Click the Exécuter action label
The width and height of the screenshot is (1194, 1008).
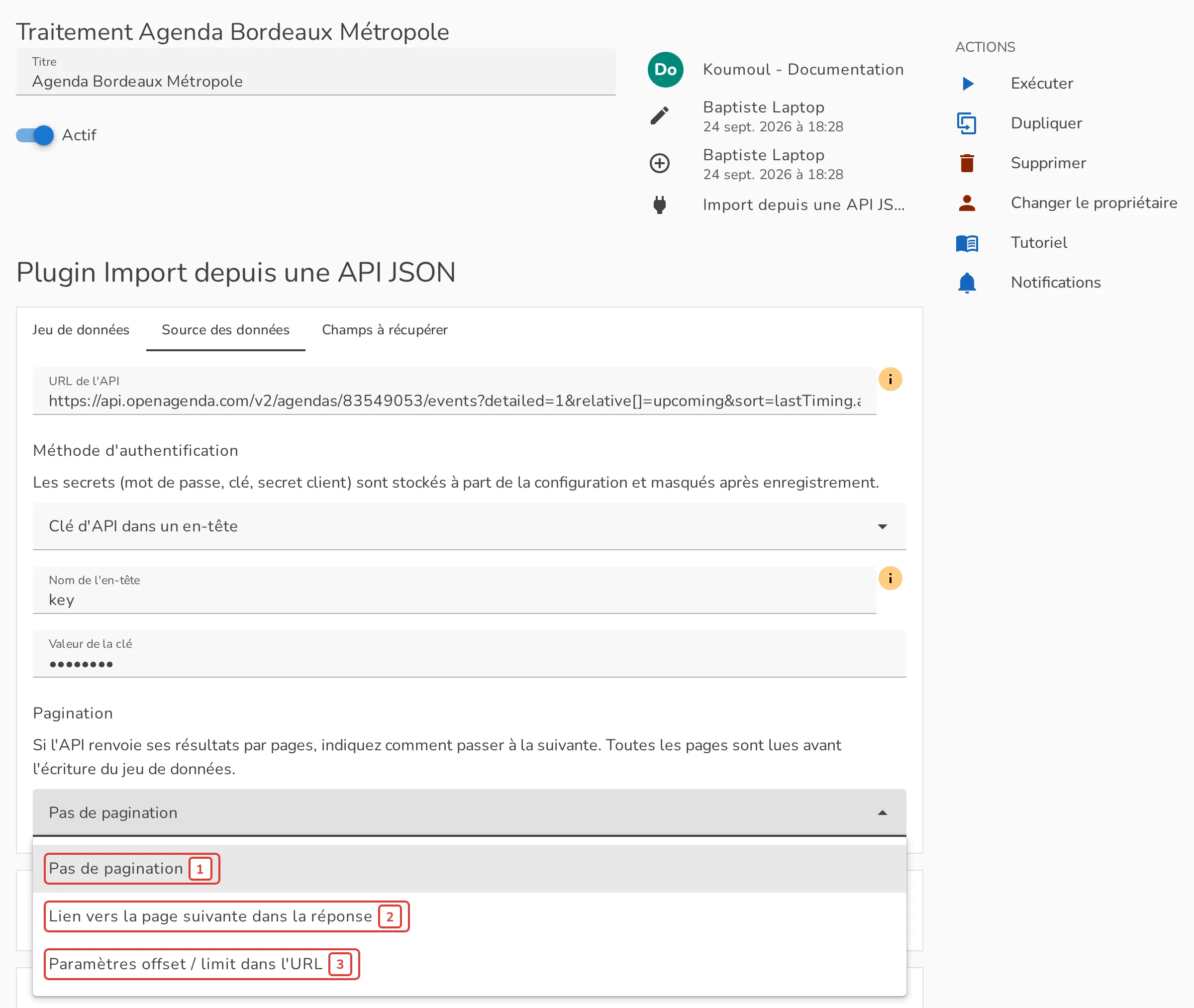(1041, 84)
